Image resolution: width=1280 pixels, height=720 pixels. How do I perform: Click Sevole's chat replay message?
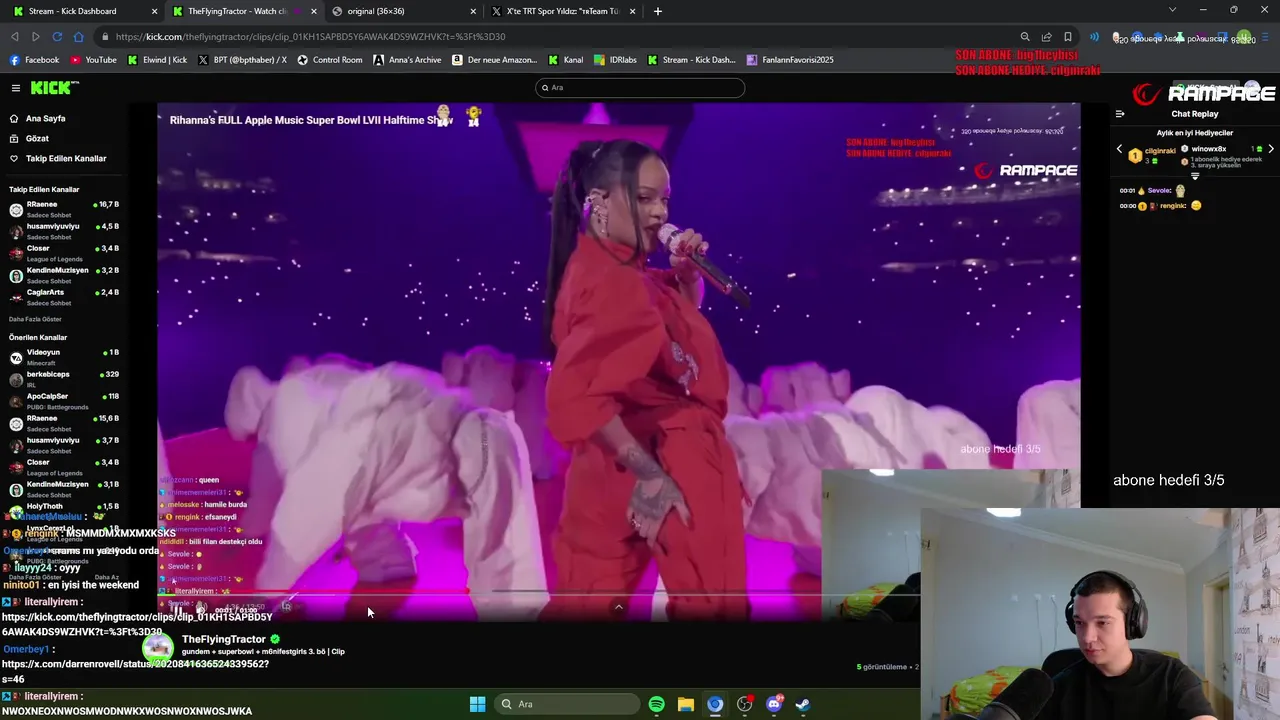(x=1153, y=190)
